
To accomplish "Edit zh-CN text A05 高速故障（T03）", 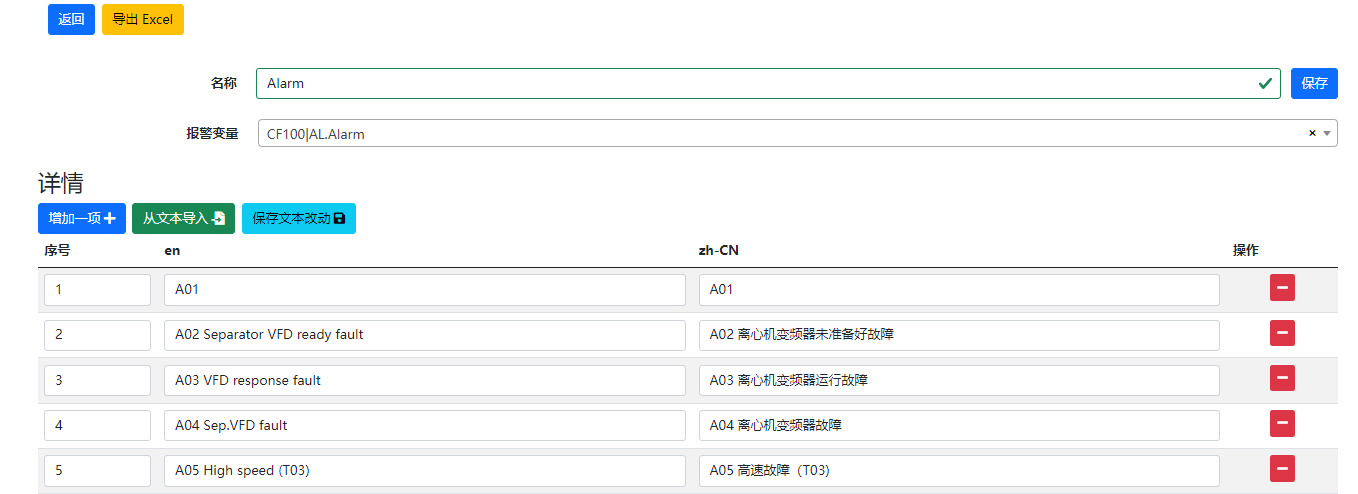I will pyautogui.click(x=959, y=470).
